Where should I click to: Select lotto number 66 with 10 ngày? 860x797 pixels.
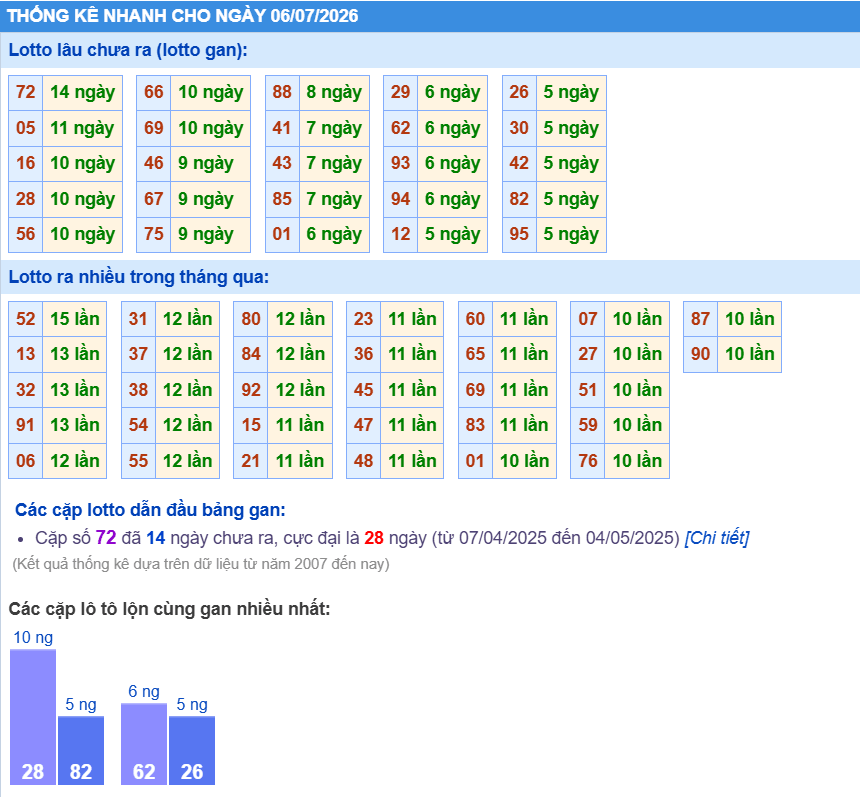click(154, 92)
